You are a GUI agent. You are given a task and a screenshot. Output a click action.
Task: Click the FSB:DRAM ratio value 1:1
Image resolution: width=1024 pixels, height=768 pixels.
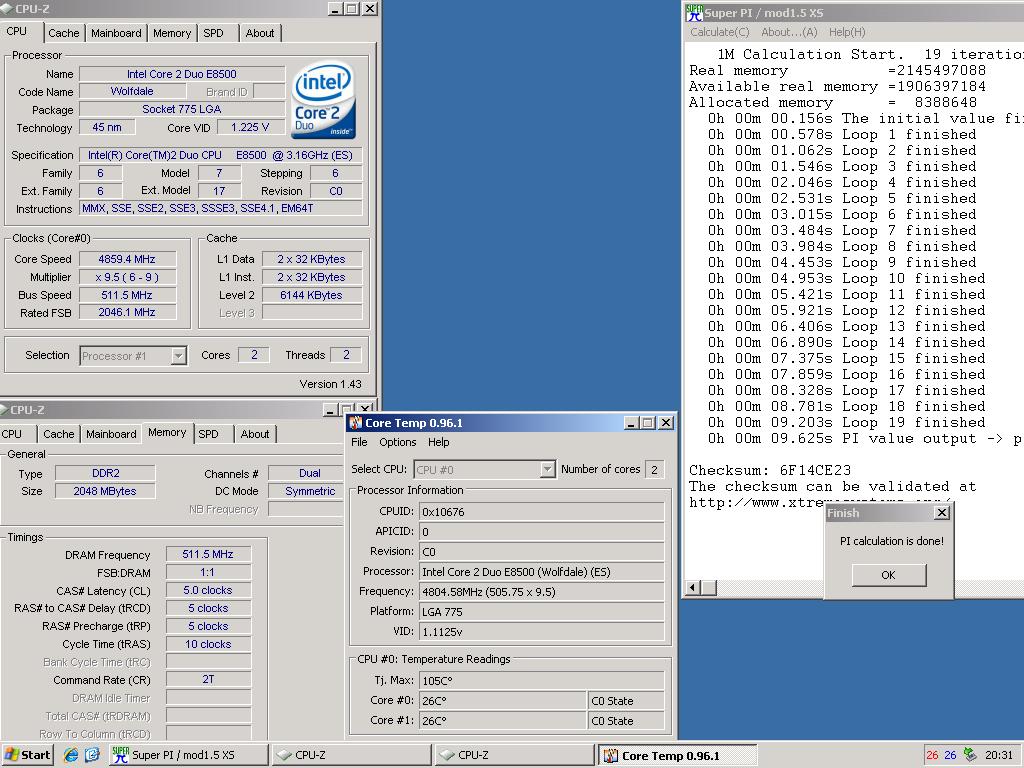tap(208, 573)
